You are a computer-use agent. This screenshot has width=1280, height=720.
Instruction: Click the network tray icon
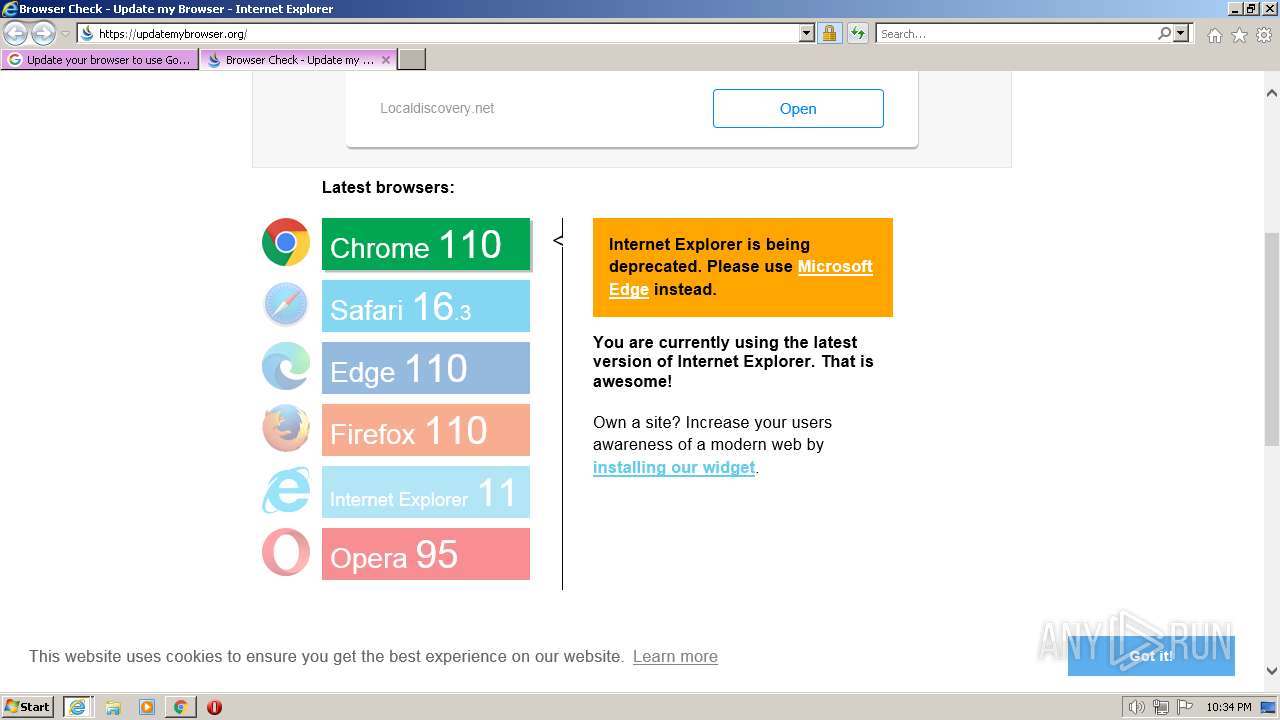(x=1161, y=707)
